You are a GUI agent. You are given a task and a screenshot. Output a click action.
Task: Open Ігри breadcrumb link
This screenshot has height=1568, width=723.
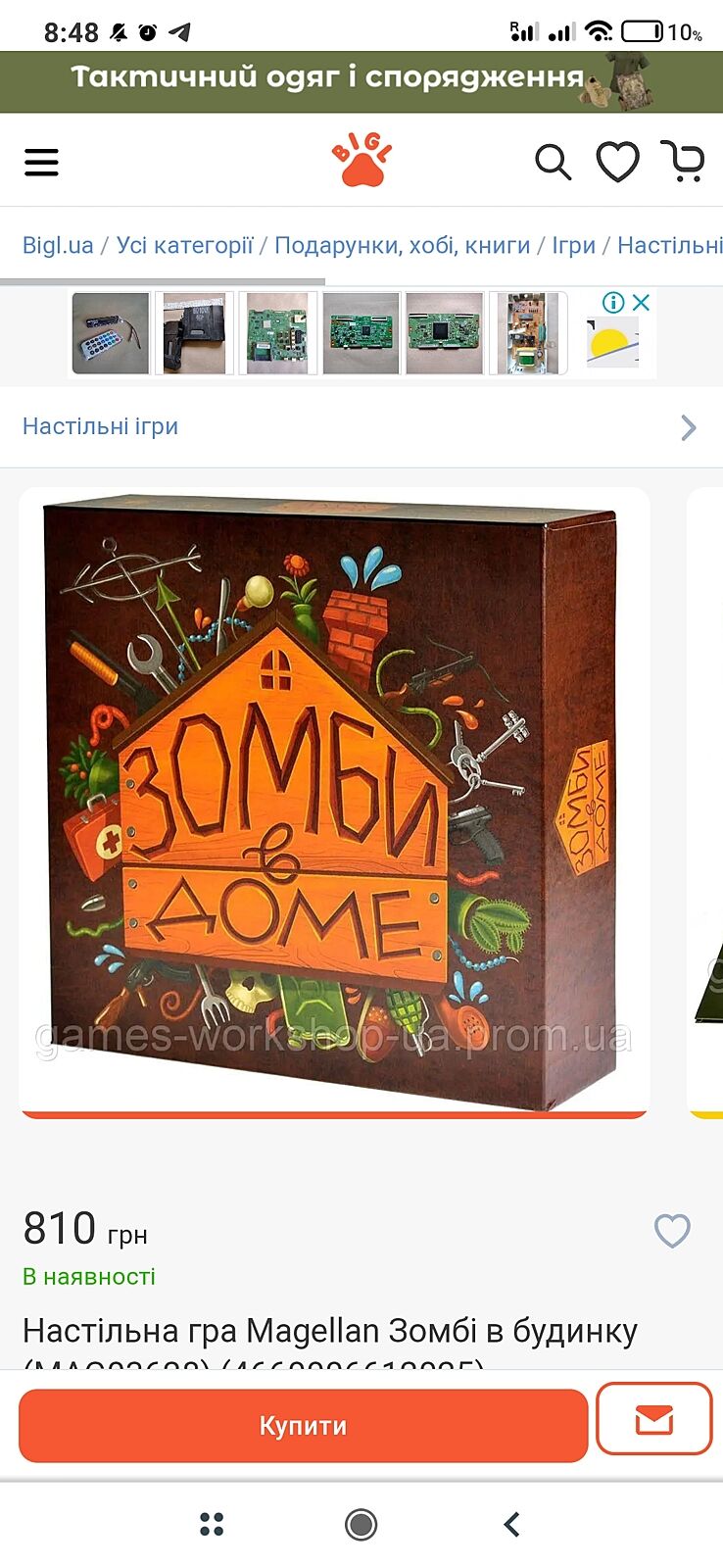573,245
